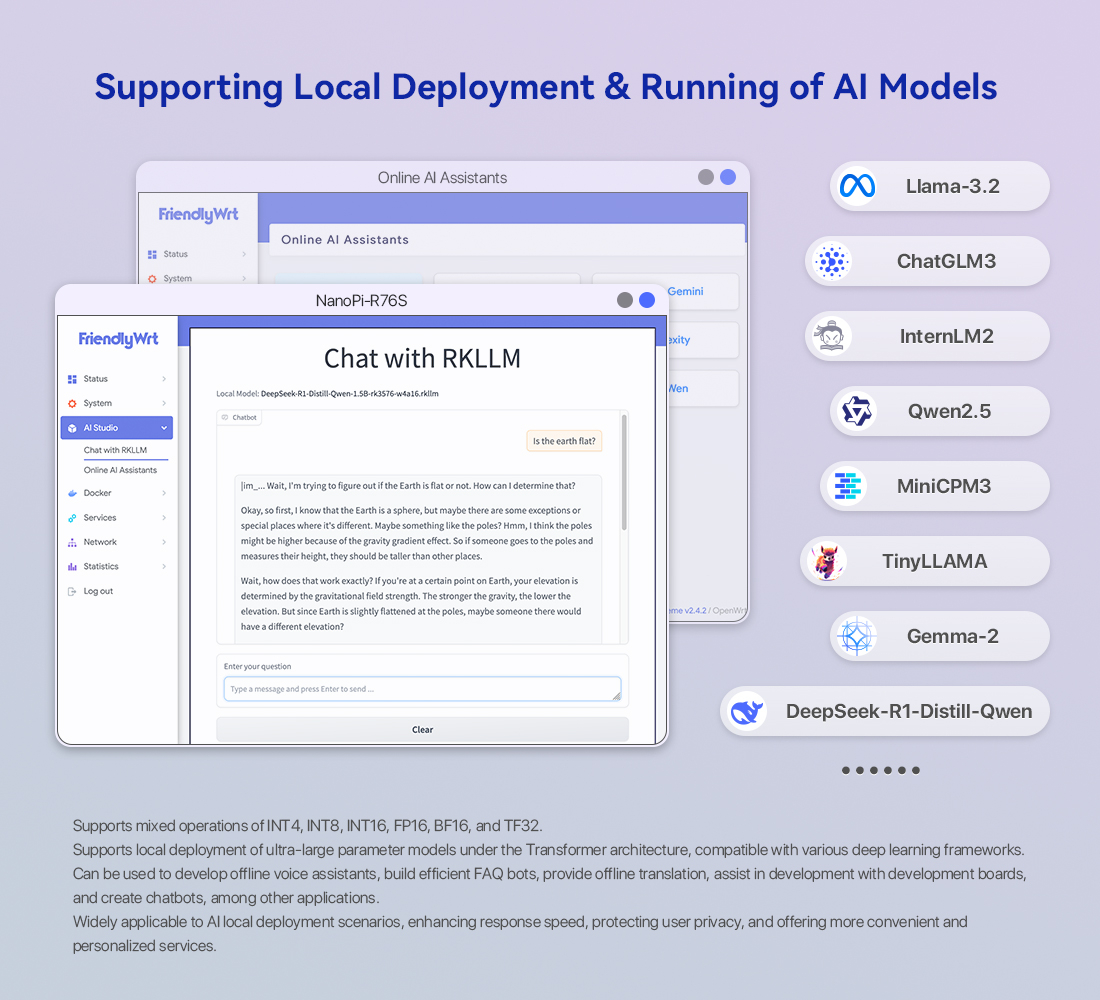Open Online AI Assistants submenu item

(120, 470)
